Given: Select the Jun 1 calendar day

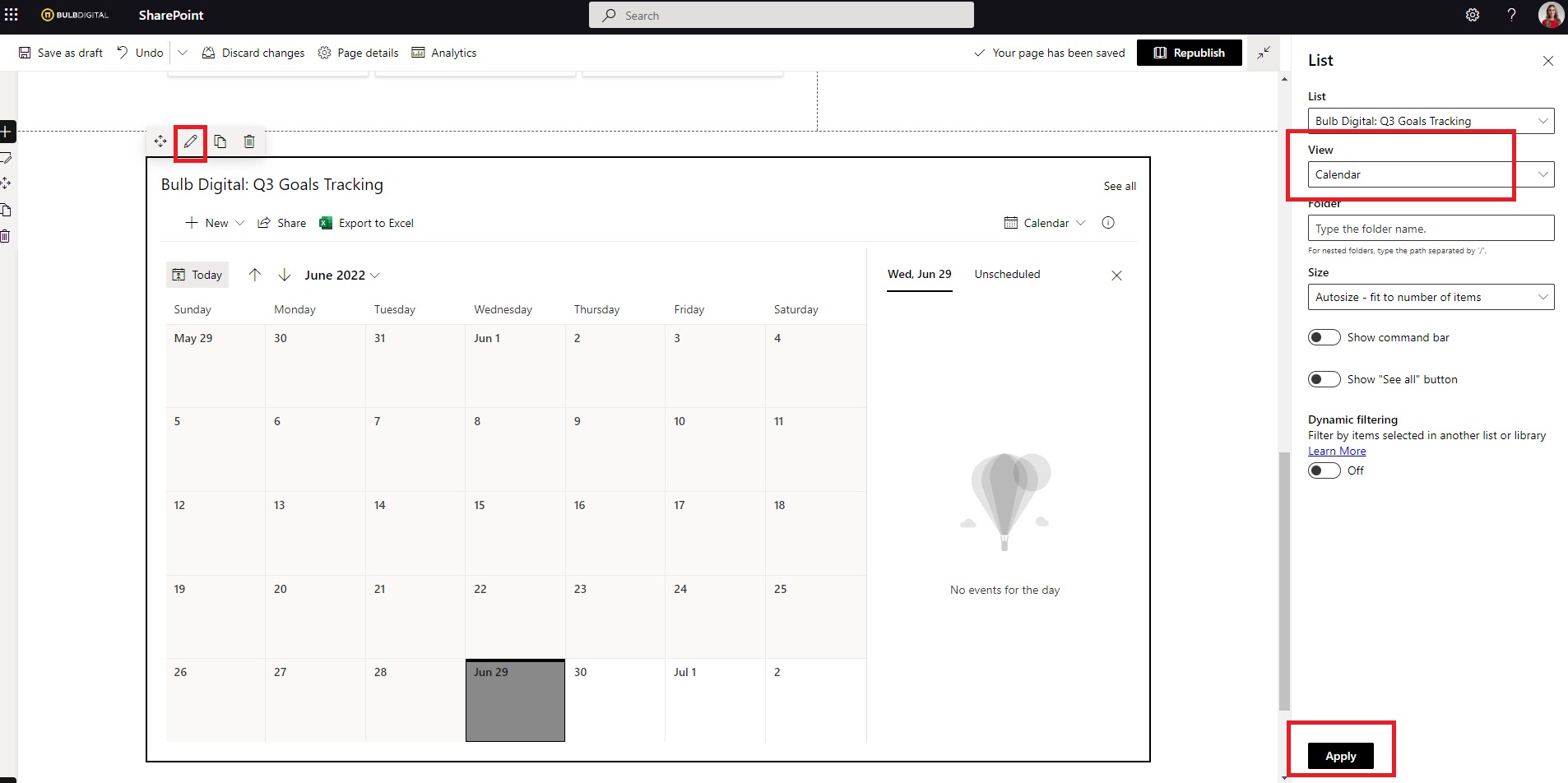Looking at the screenshot, I should pos(515,366).
